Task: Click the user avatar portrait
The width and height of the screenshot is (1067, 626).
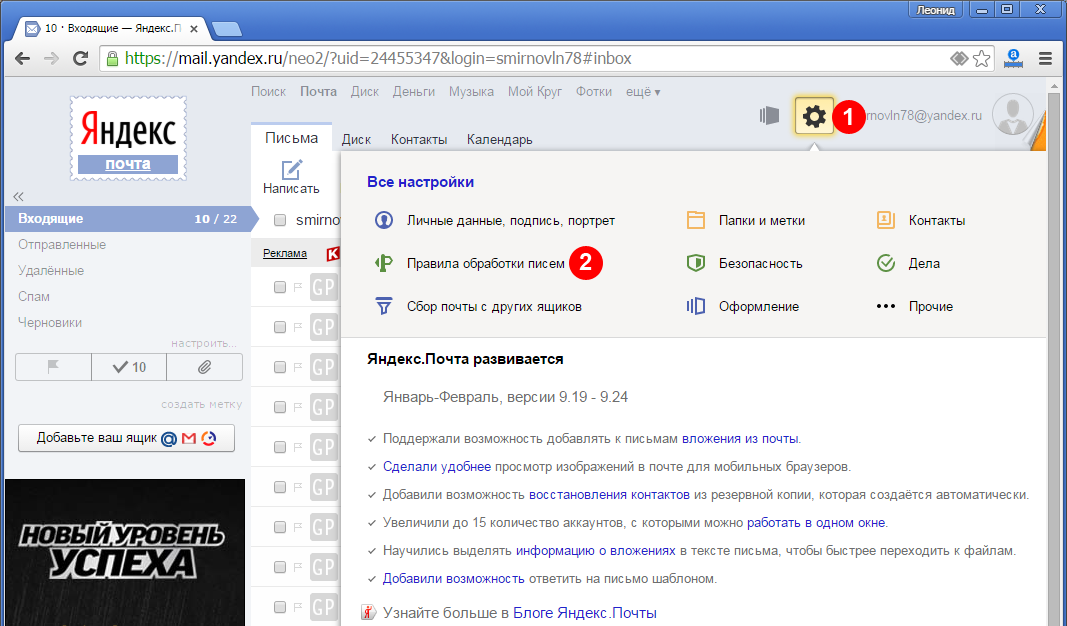Action: pyautogui.click(x=1013, y=115)
